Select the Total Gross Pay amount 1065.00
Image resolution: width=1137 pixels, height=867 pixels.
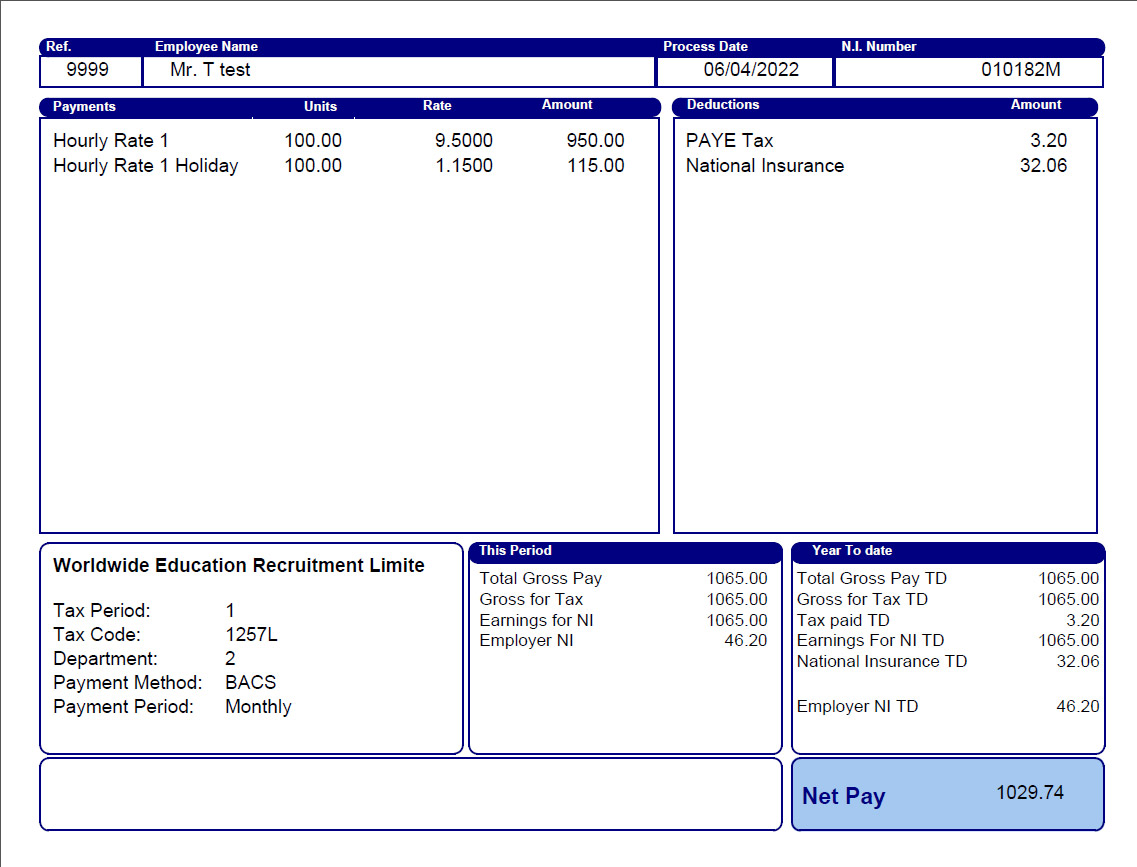[x=744, y=578]
